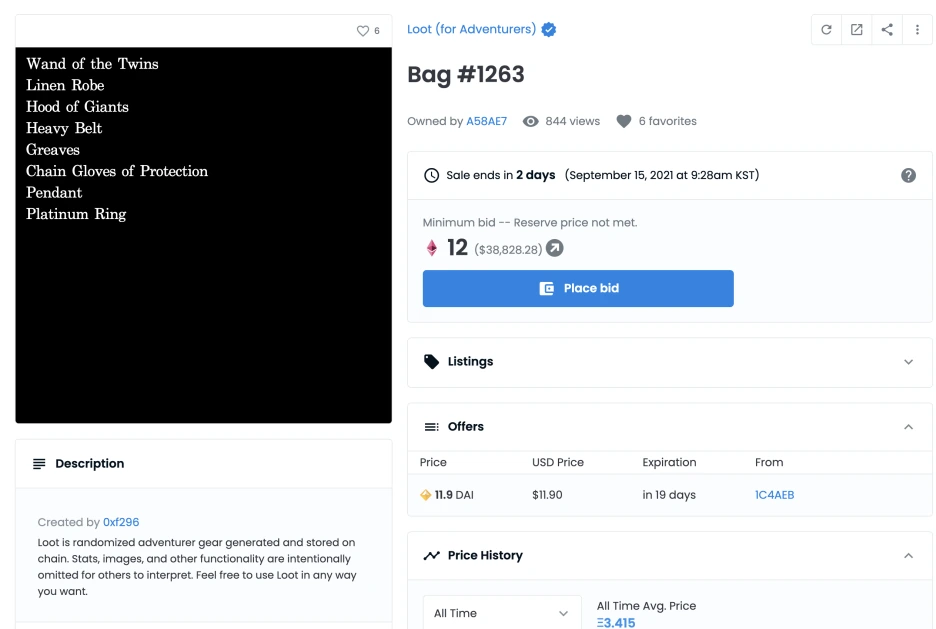Click the Bag #1263 loot image
Screen dimensions: 936x629
pyautogui.click(x=204, y=235)
